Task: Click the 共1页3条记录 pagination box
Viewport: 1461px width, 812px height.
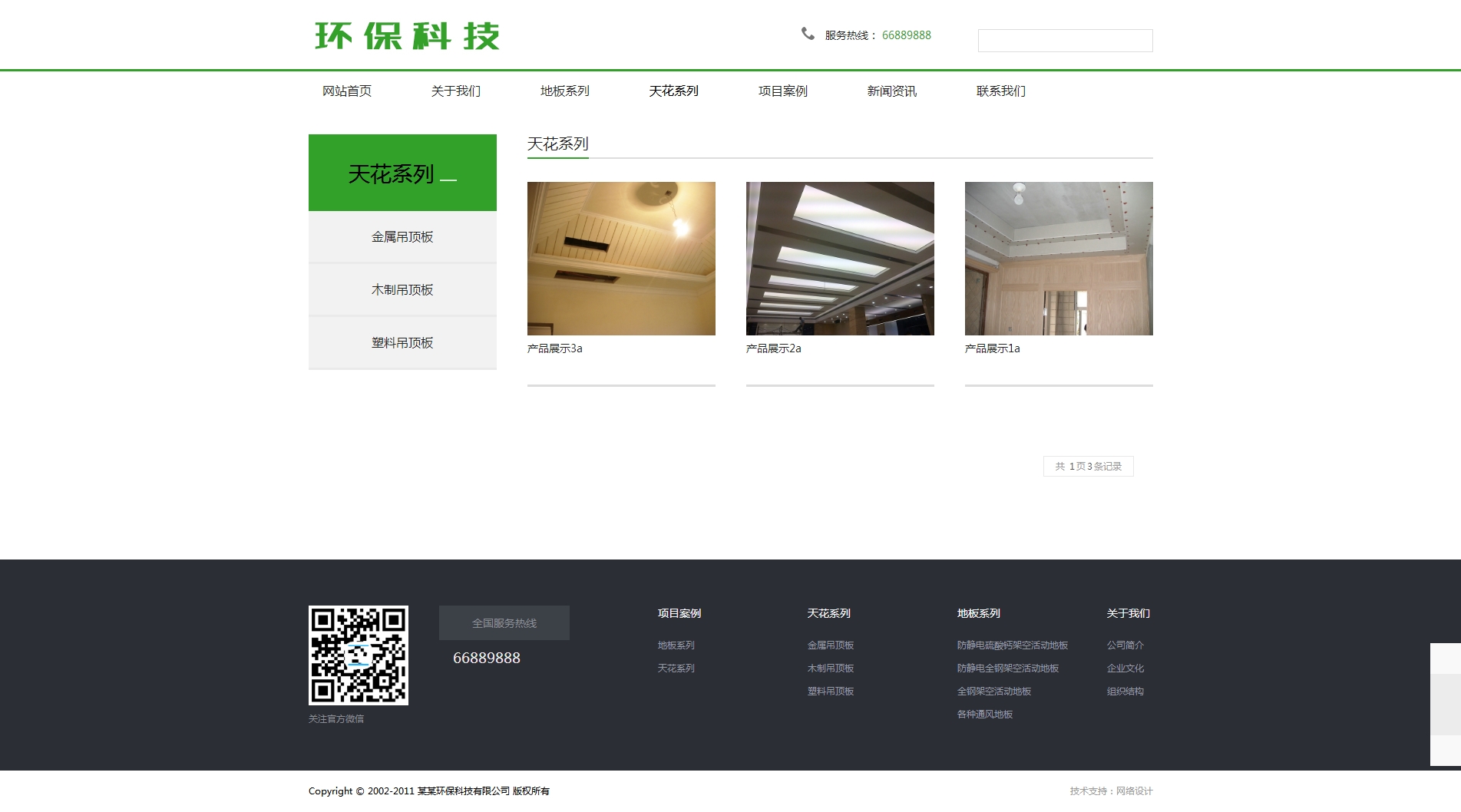Action: tap(1088, 467)
